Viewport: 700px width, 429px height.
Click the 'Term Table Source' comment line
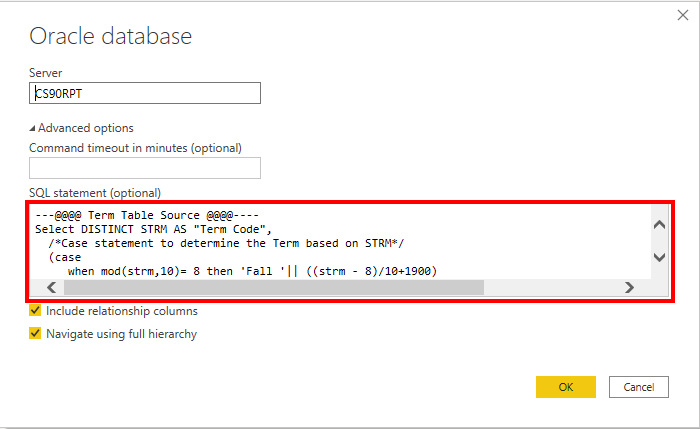(x=147, y=215)
